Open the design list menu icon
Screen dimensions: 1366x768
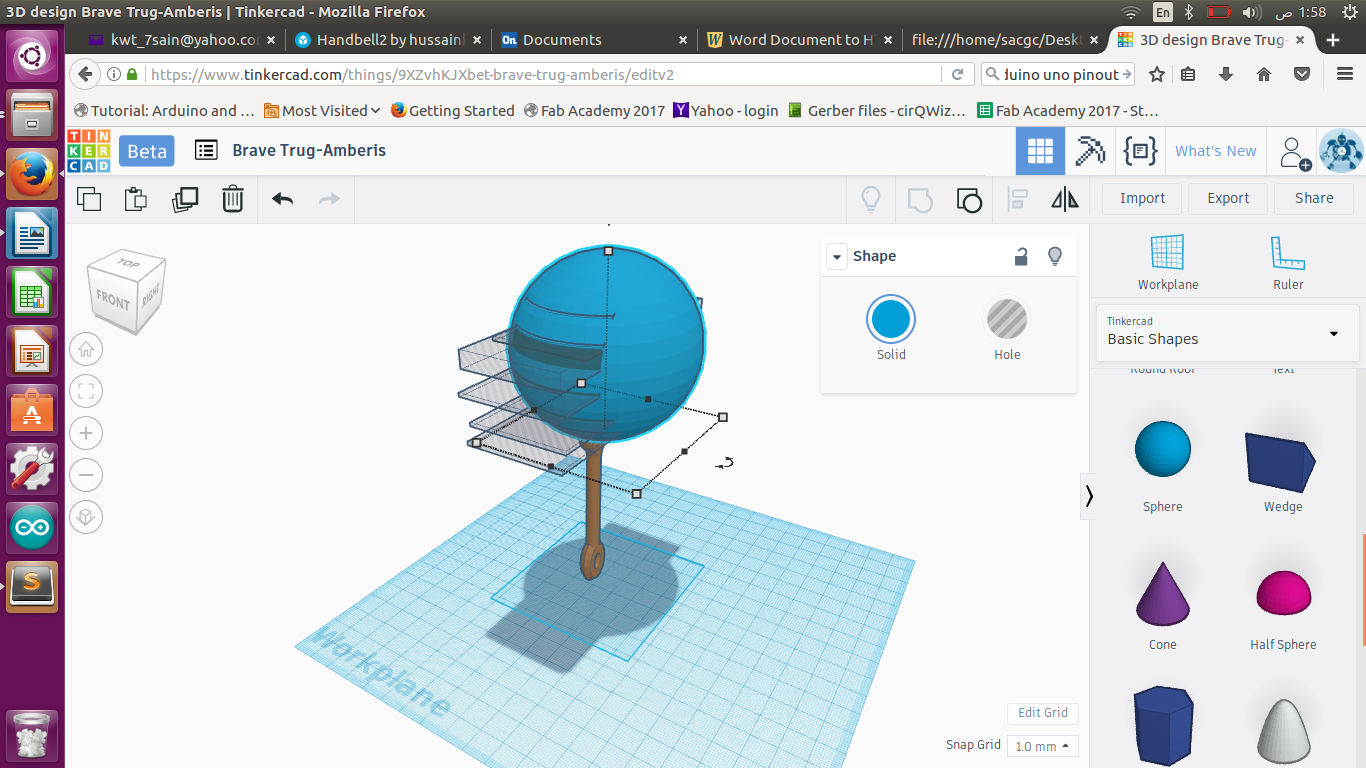click(206, 150)
